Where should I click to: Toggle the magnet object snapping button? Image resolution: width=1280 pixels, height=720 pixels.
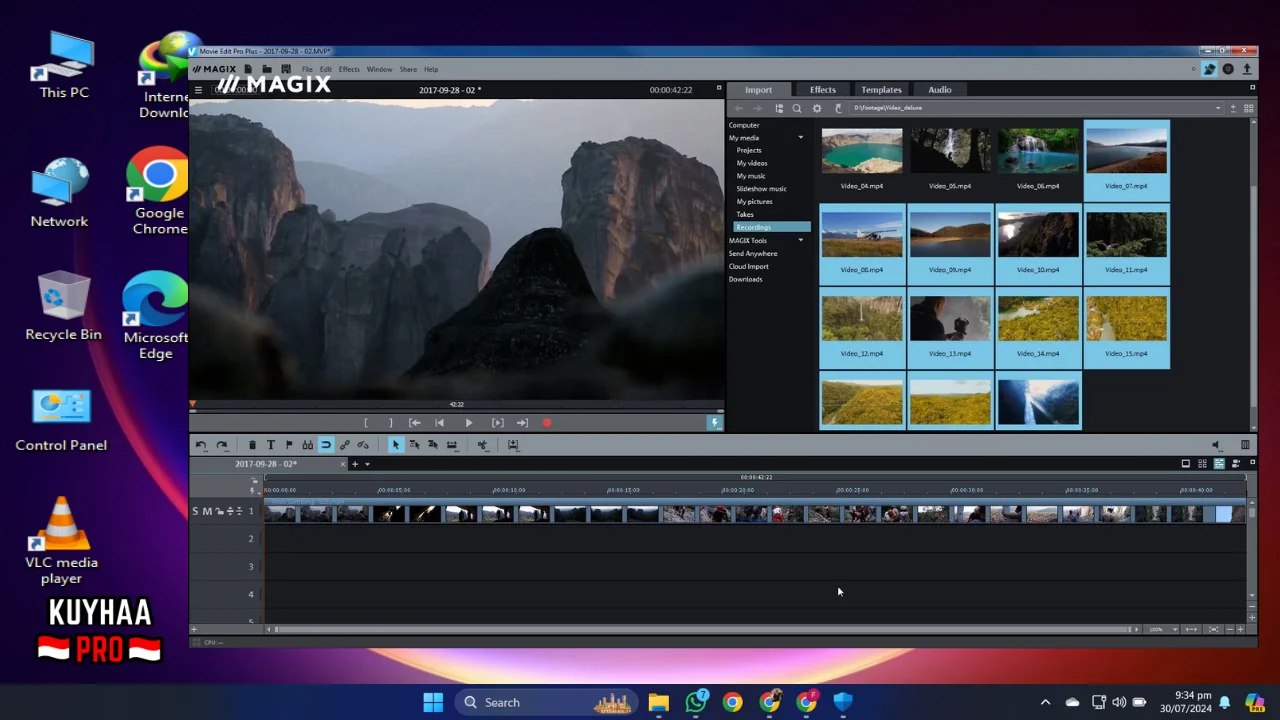[x=326, y=445]
